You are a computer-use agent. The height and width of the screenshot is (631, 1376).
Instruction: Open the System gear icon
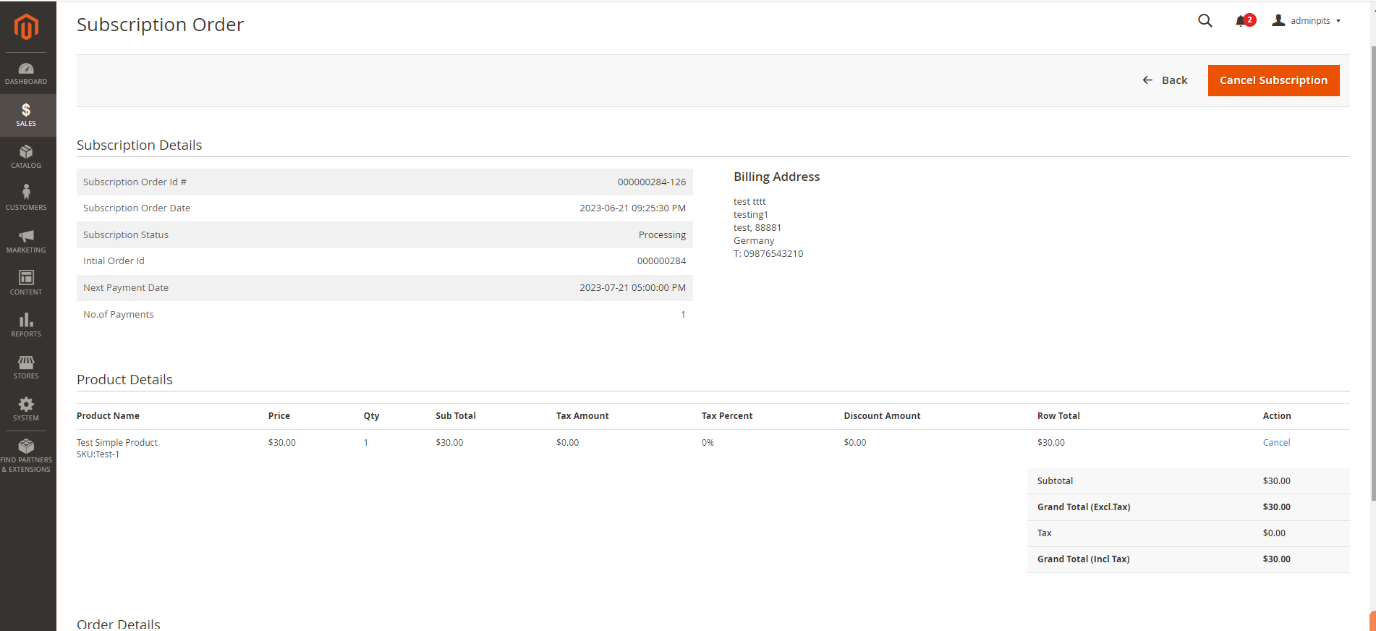coord(26,409)
